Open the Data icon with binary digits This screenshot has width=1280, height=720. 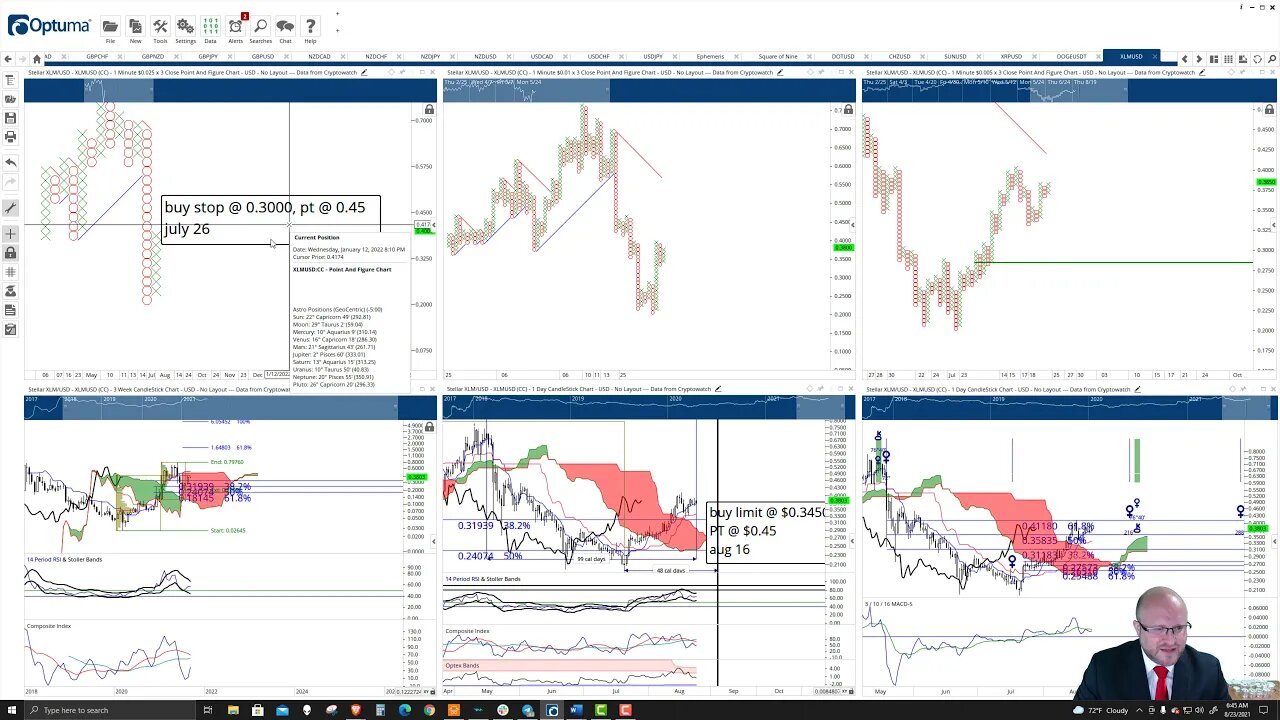(210, 30)
